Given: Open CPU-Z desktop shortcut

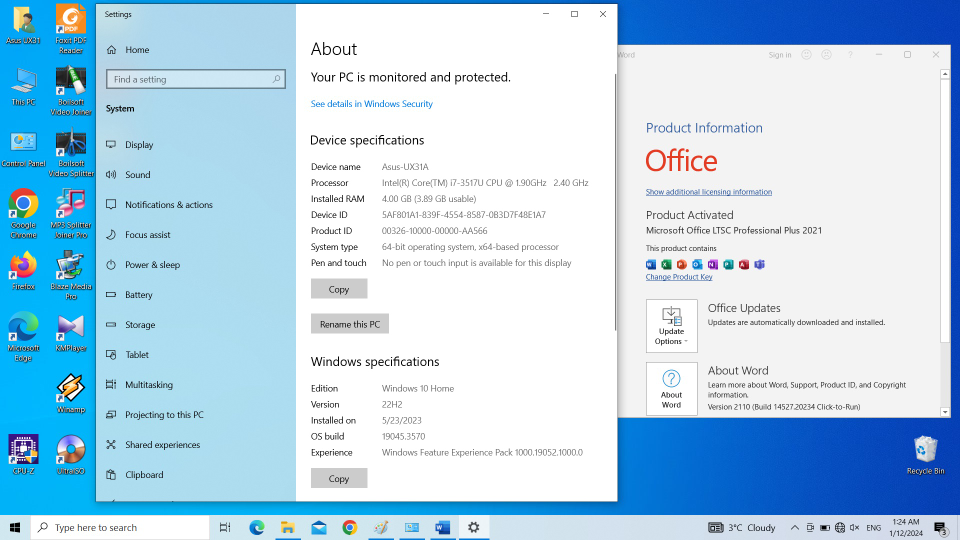Looking at the screenshot, I should [x=23, y=455].
